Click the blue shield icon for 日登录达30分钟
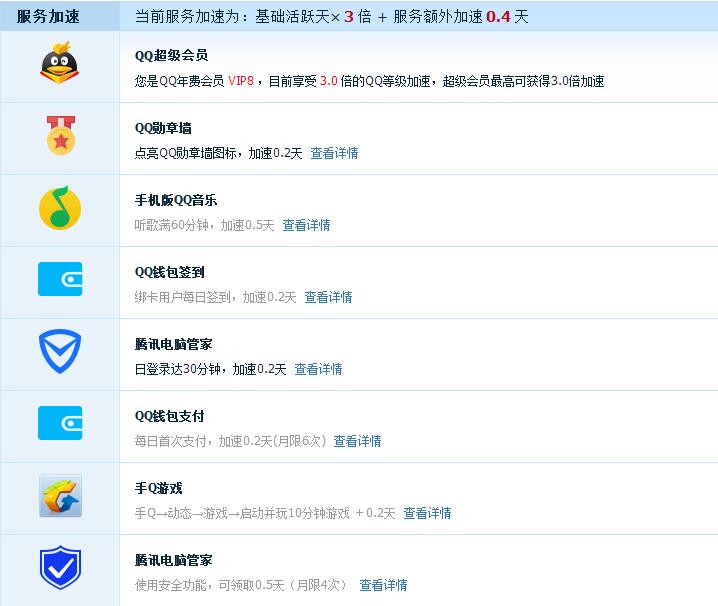This screenshot has height=606, width=718. pyautogui.click(x=60, y=351)
